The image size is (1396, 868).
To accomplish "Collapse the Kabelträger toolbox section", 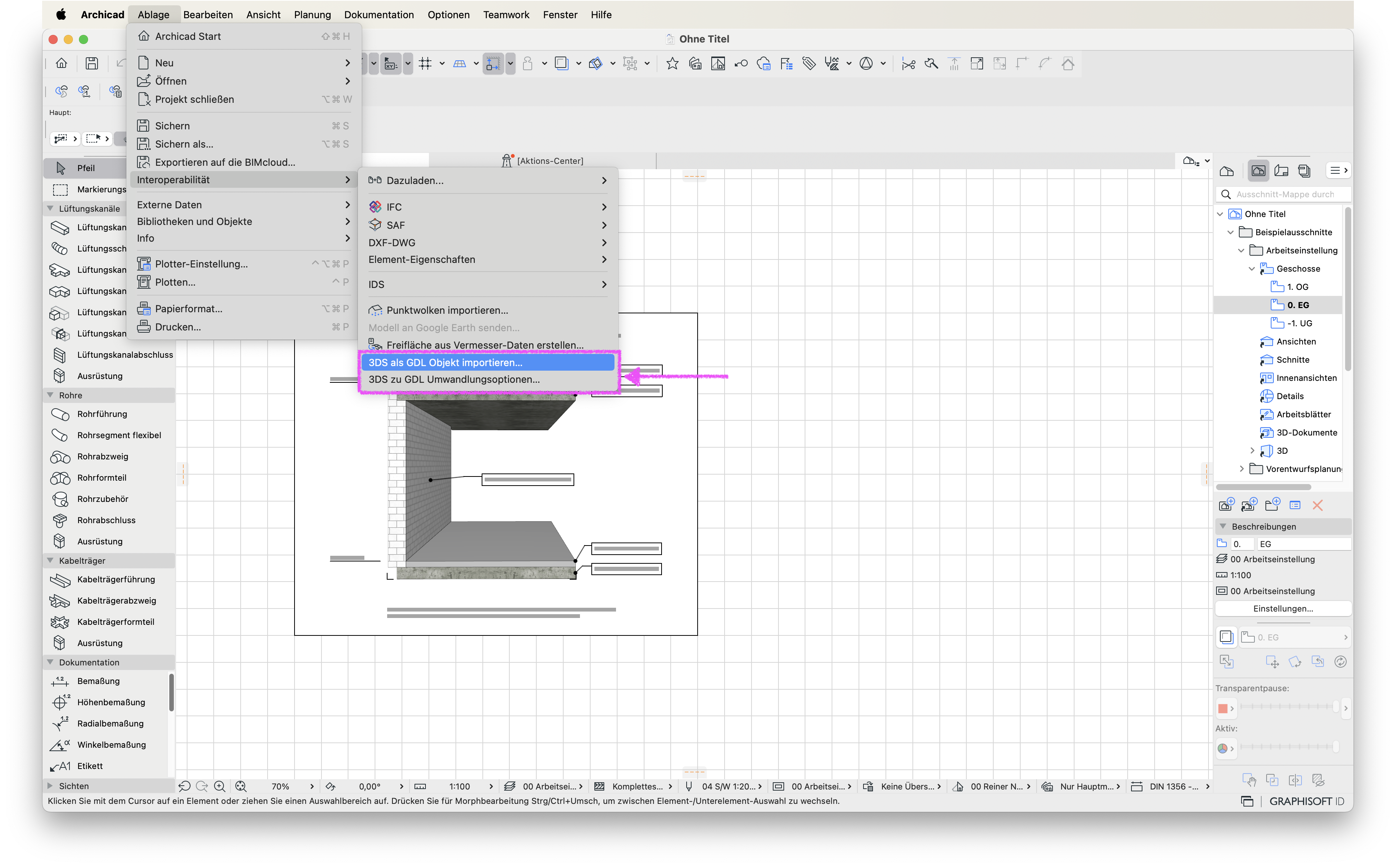I will click(x=50, y=560).
